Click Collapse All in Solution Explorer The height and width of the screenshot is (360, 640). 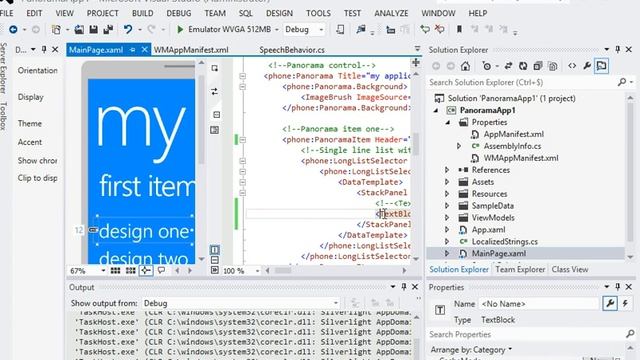tap(538, 66)
